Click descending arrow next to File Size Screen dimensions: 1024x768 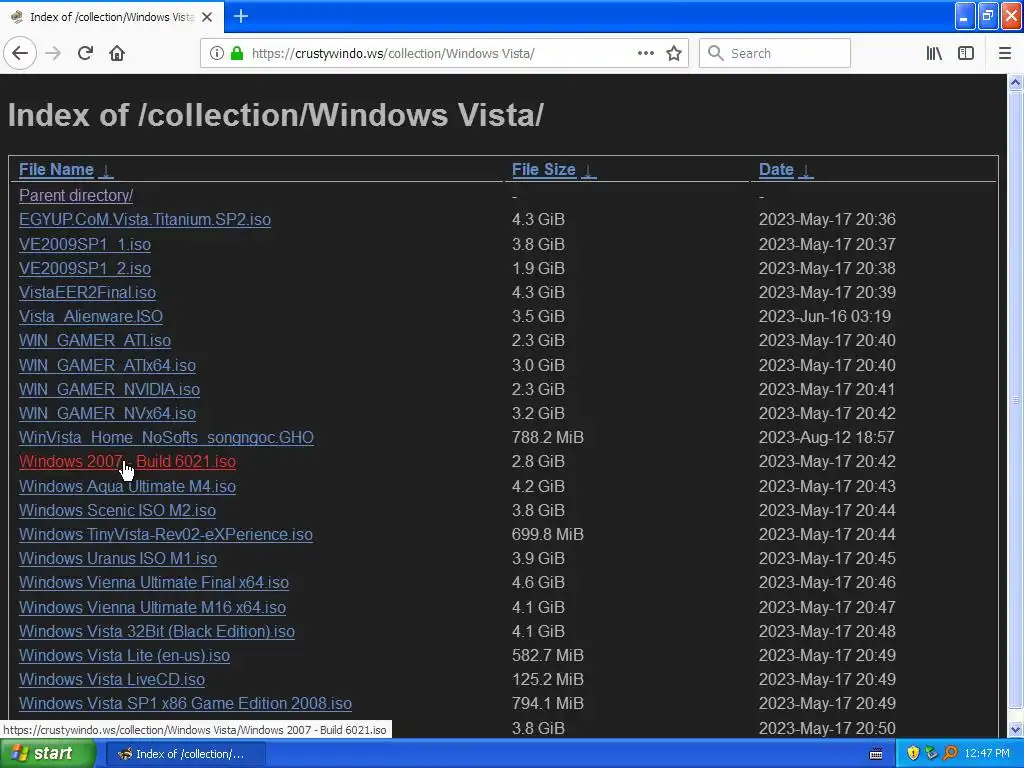click(x=588, y=170)
